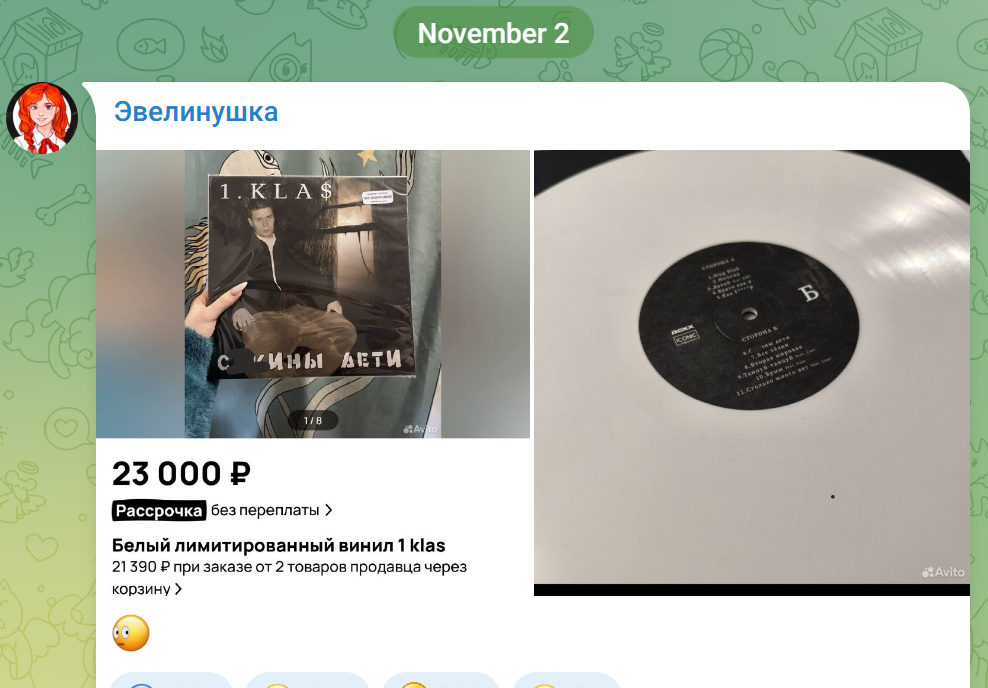Open the white vinyl record photo

752,372
